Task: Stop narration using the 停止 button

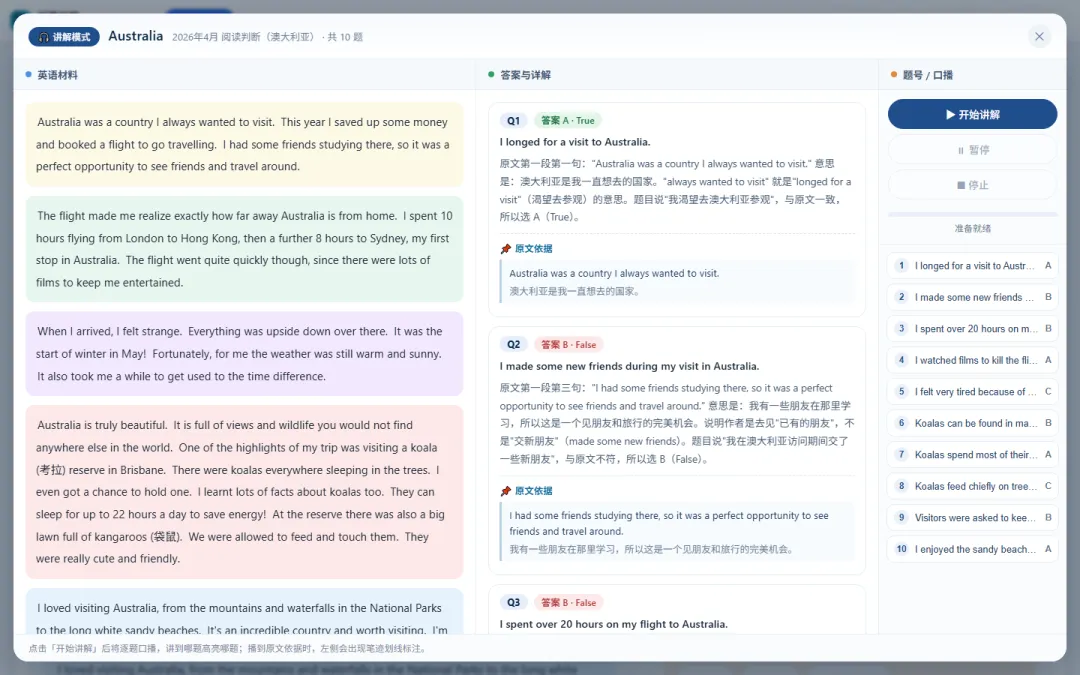Action: point(972,185)
